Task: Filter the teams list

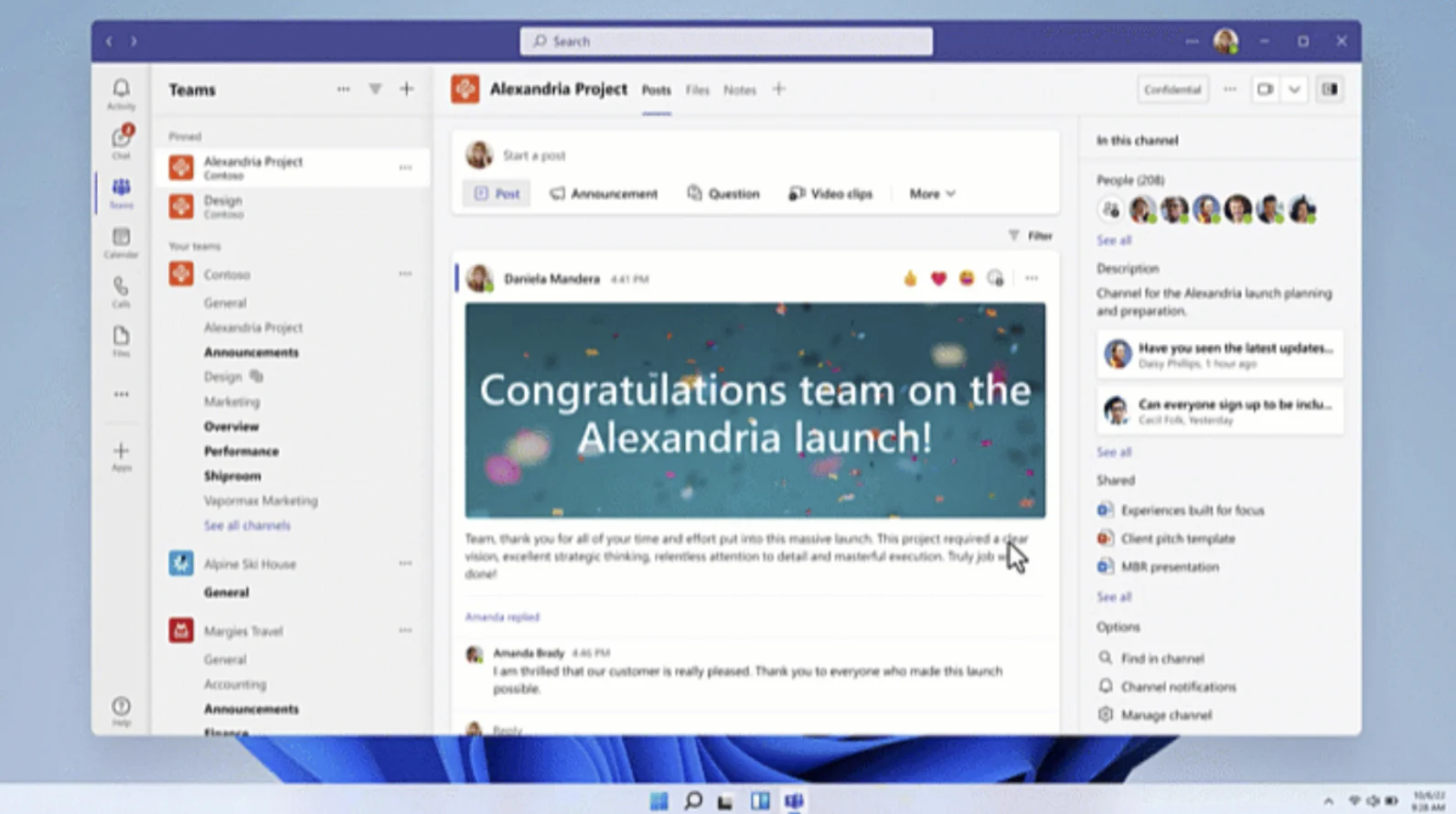Action: pos(375,89)
